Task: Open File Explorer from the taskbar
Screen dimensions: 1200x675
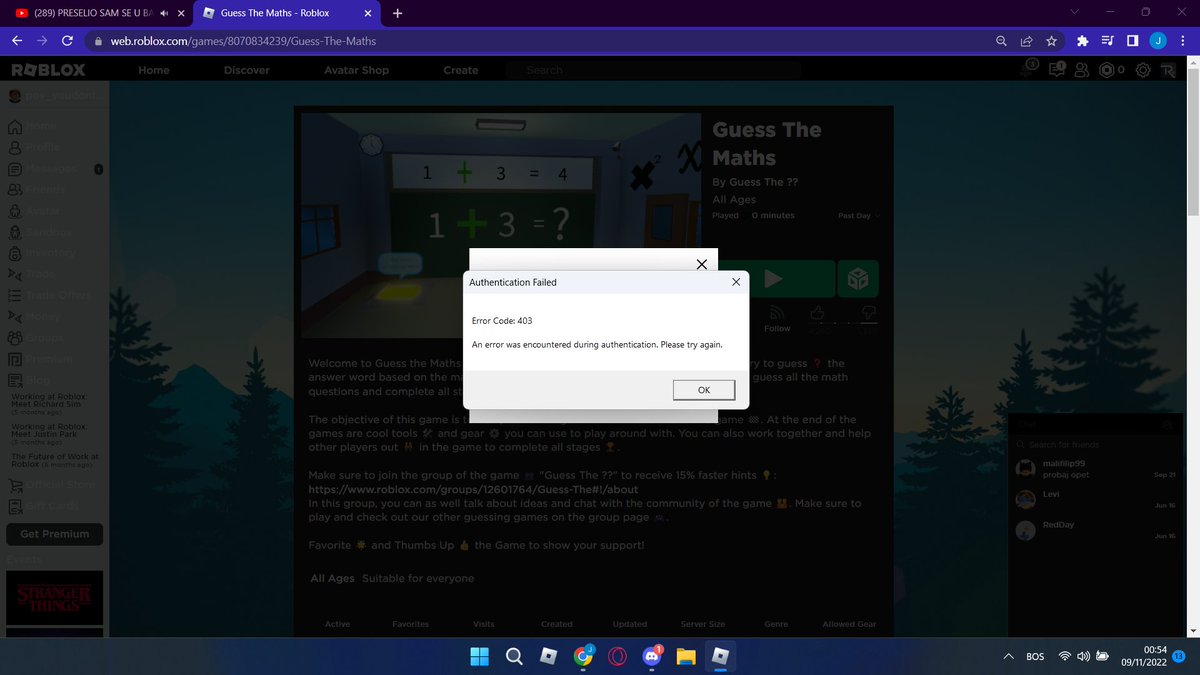Action: coord(686,656)
